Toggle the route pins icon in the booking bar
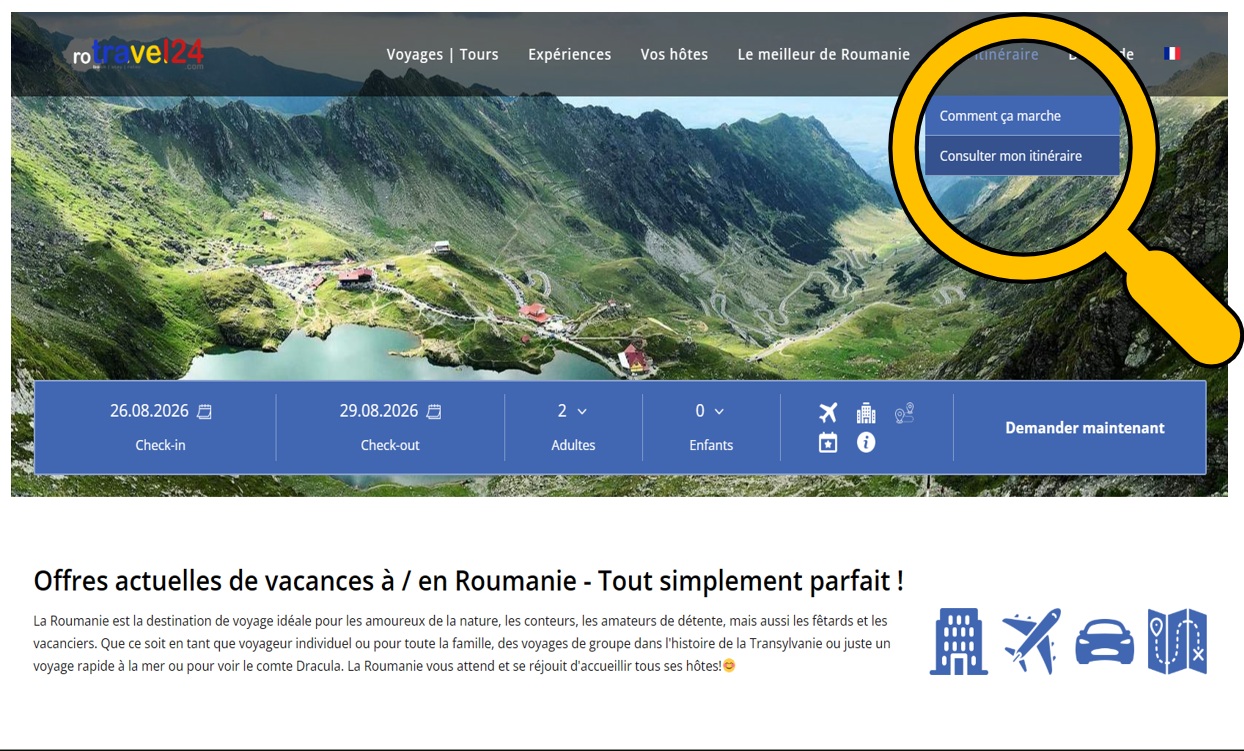Screen dimensions: 1244x751 pos(904,412)
